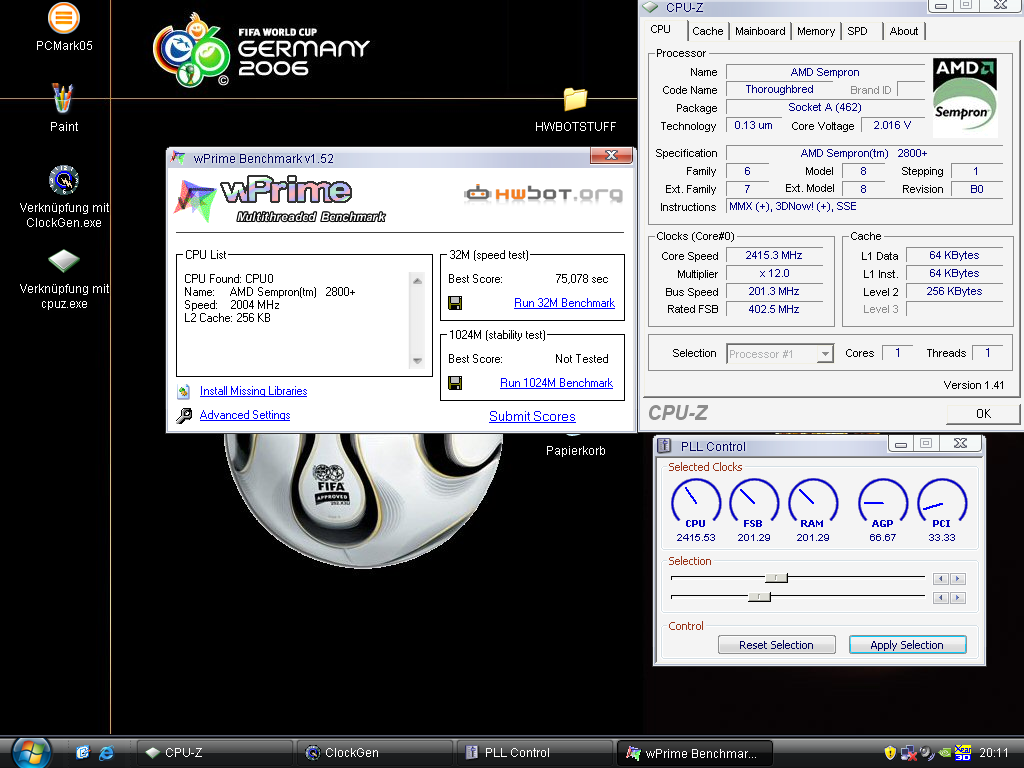This screenshot has width=1024, height=768.
Task: Click the show desktop quick launch icon
Action: [82, 753]
